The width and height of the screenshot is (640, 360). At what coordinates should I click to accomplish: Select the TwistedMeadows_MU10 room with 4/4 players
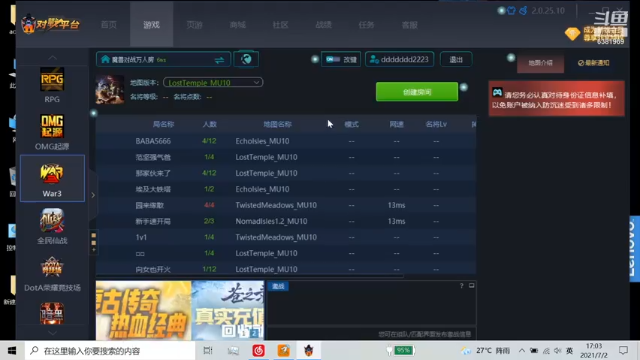tap(286, 205)
